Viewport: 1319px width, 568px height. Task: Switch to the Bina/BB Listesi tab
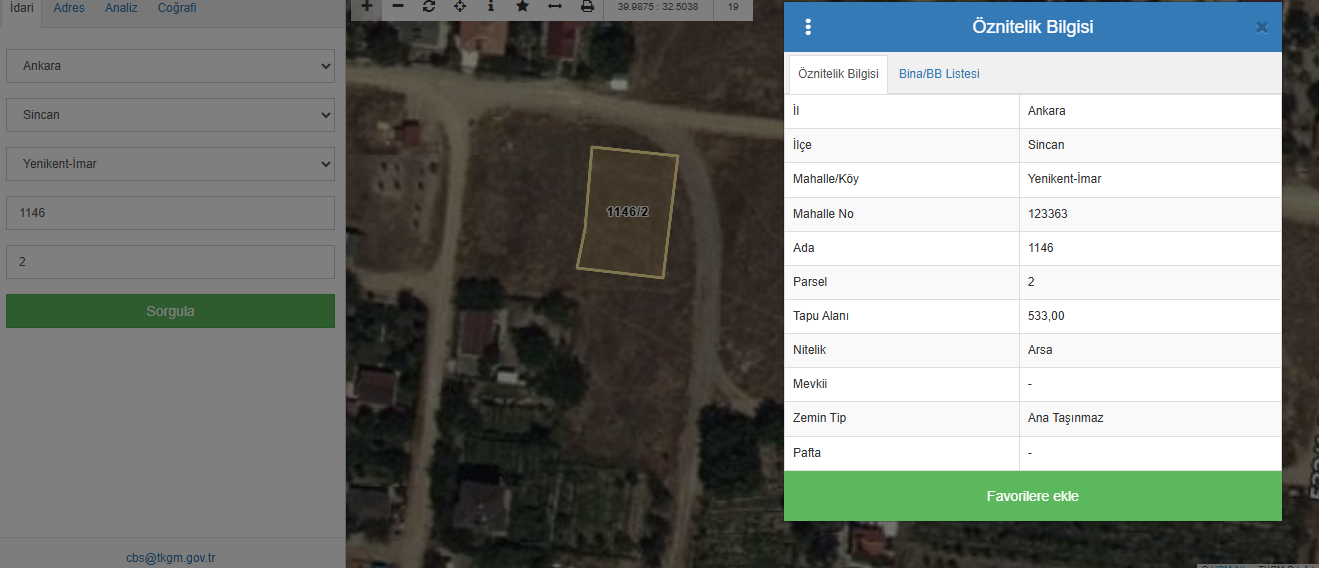click(x=939, y=74)
